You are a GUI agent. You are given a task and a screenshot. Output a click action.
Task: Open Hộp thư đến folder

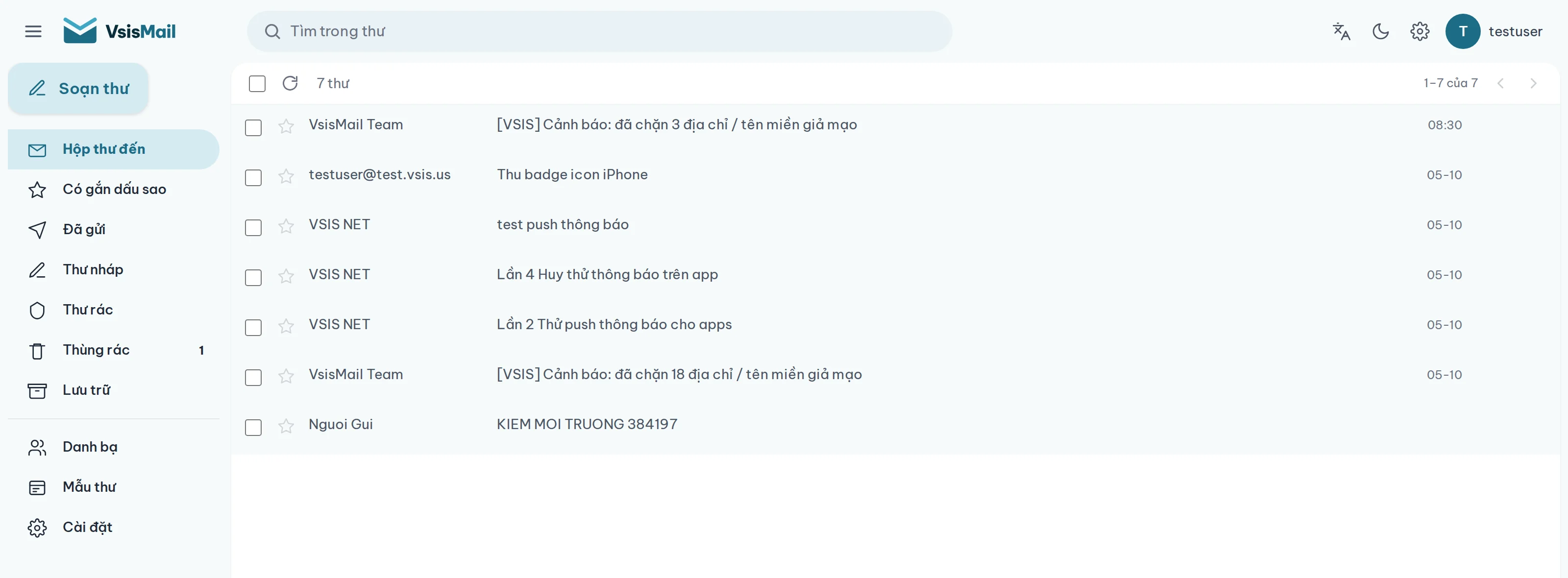(x=113, y=149)
